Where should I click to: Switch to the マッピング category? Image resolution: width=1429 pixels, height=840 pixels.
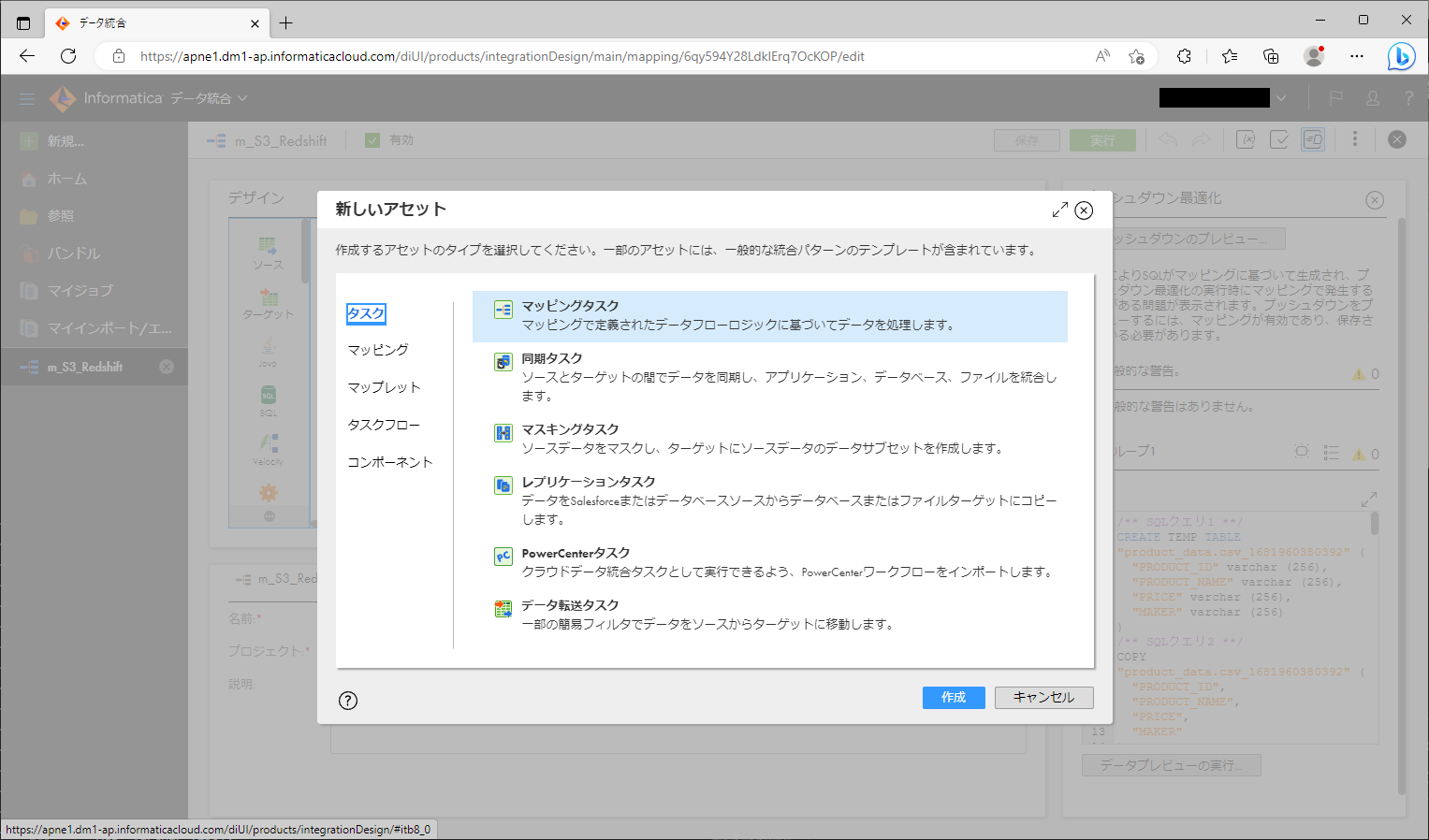coord(380,349)
